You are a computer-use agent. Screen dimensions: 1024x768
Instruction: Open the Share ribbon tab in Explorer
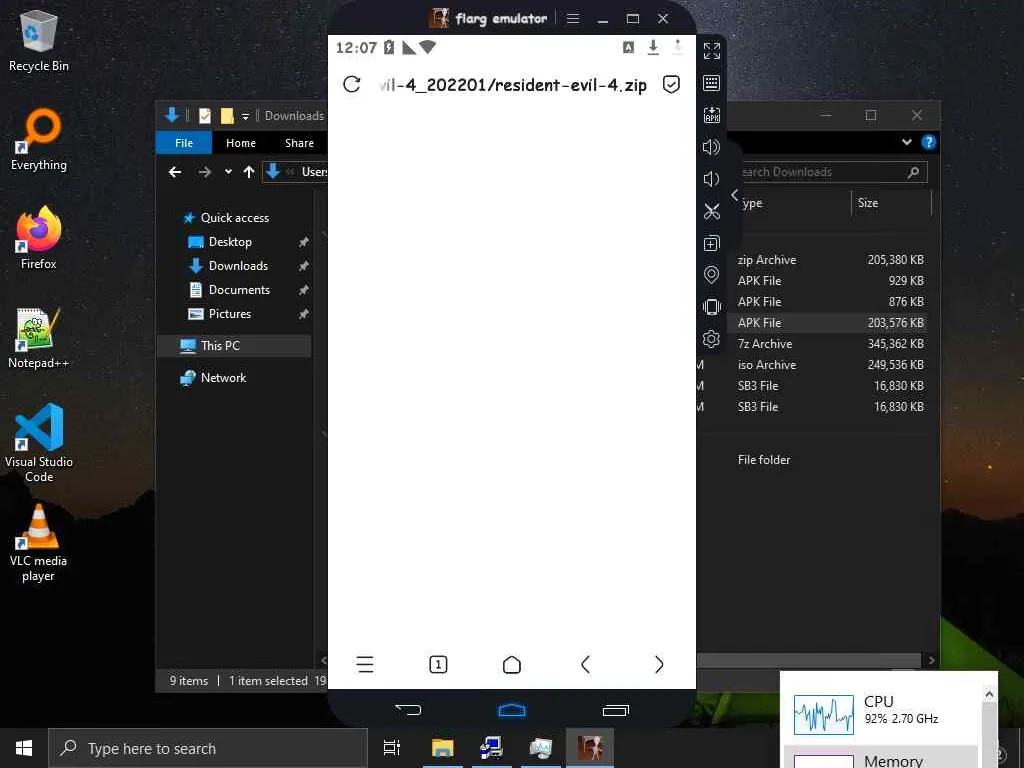(x=299, y=143)
